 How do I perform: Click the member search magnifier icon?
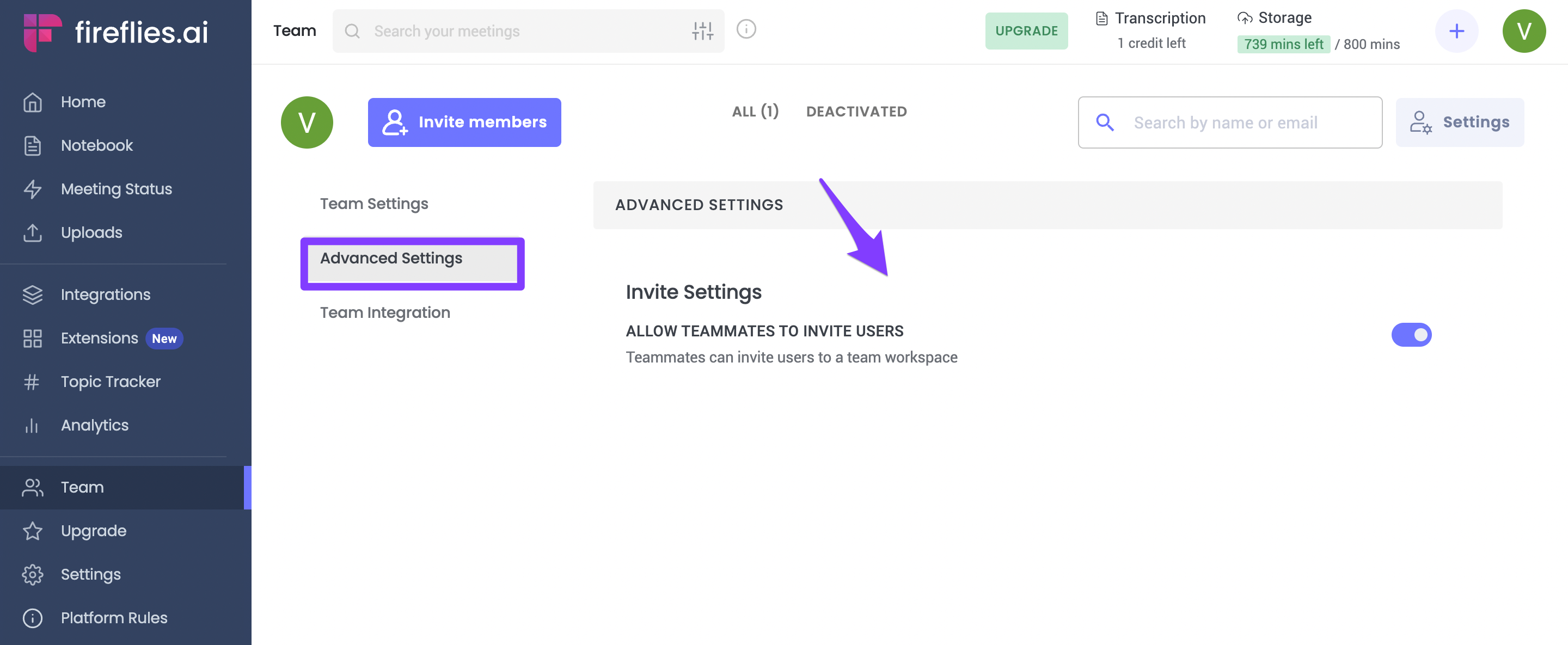pos(1105,122)
